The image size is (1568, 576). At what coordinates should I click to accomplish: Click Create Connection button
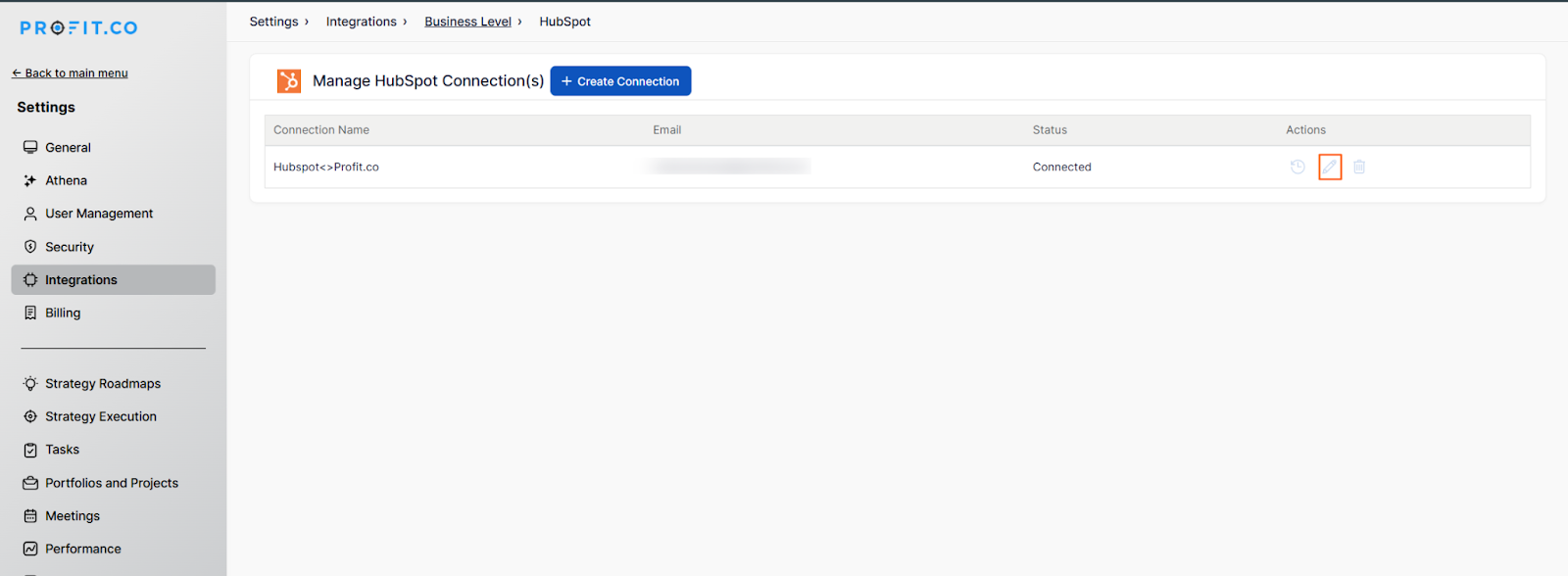tap(620, 81)
